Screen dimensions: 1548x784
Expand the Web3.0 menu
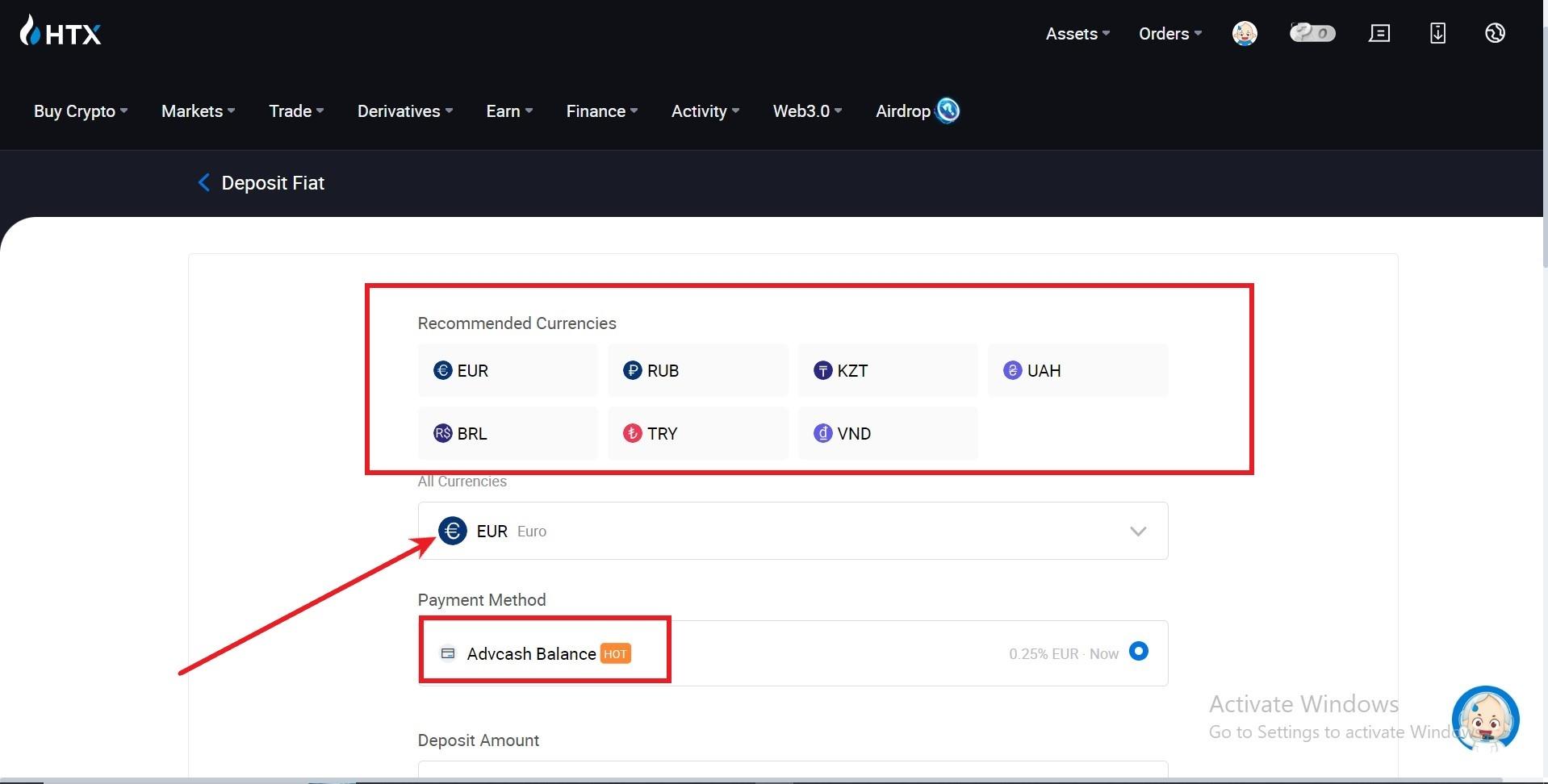[x=807, y=111]
